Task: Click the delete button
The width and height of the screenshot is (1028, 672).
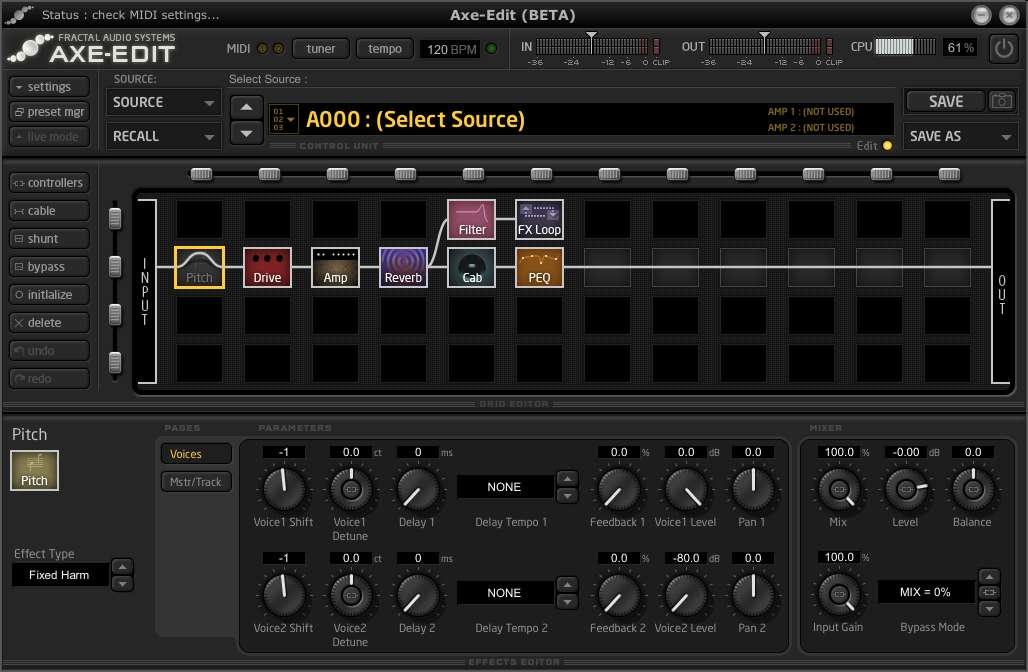Action: click(50, 323)
